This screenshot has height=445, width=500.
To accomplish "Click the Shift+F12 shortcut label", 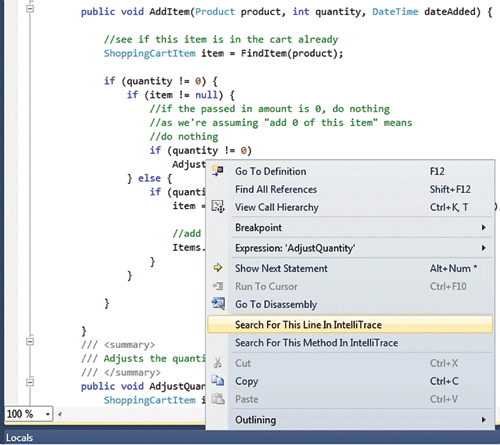I will coord(450,189).
